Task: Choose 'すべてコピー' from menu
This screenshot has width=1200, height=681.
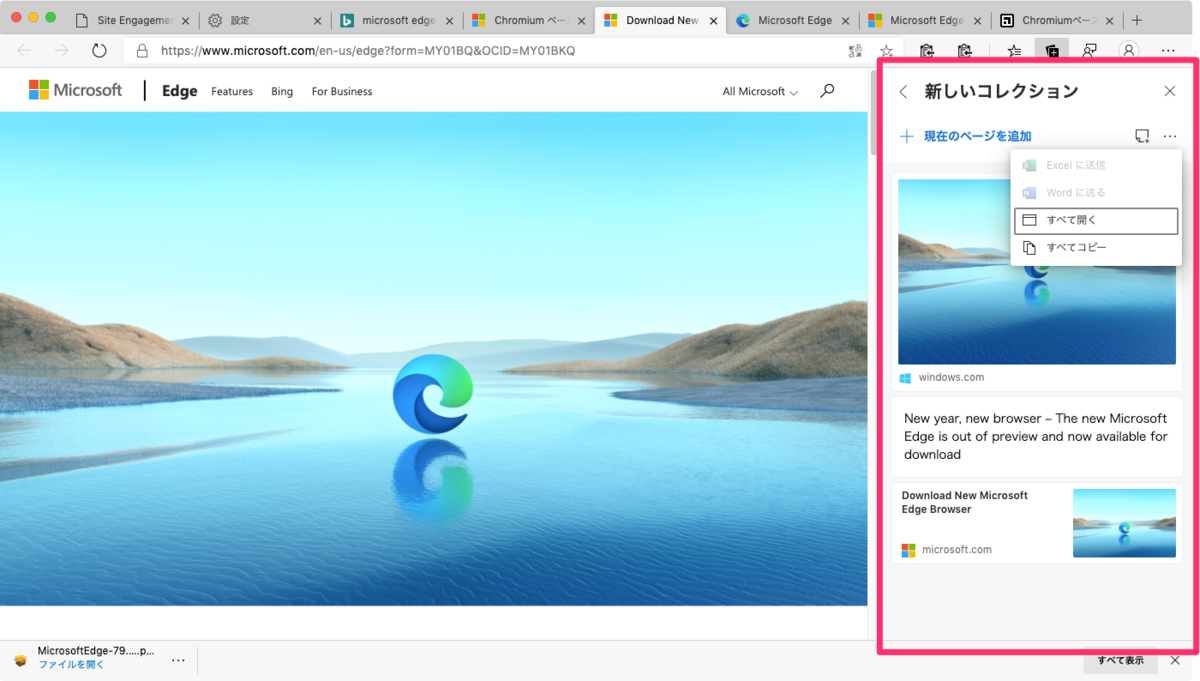Action: pos(1096,247)
